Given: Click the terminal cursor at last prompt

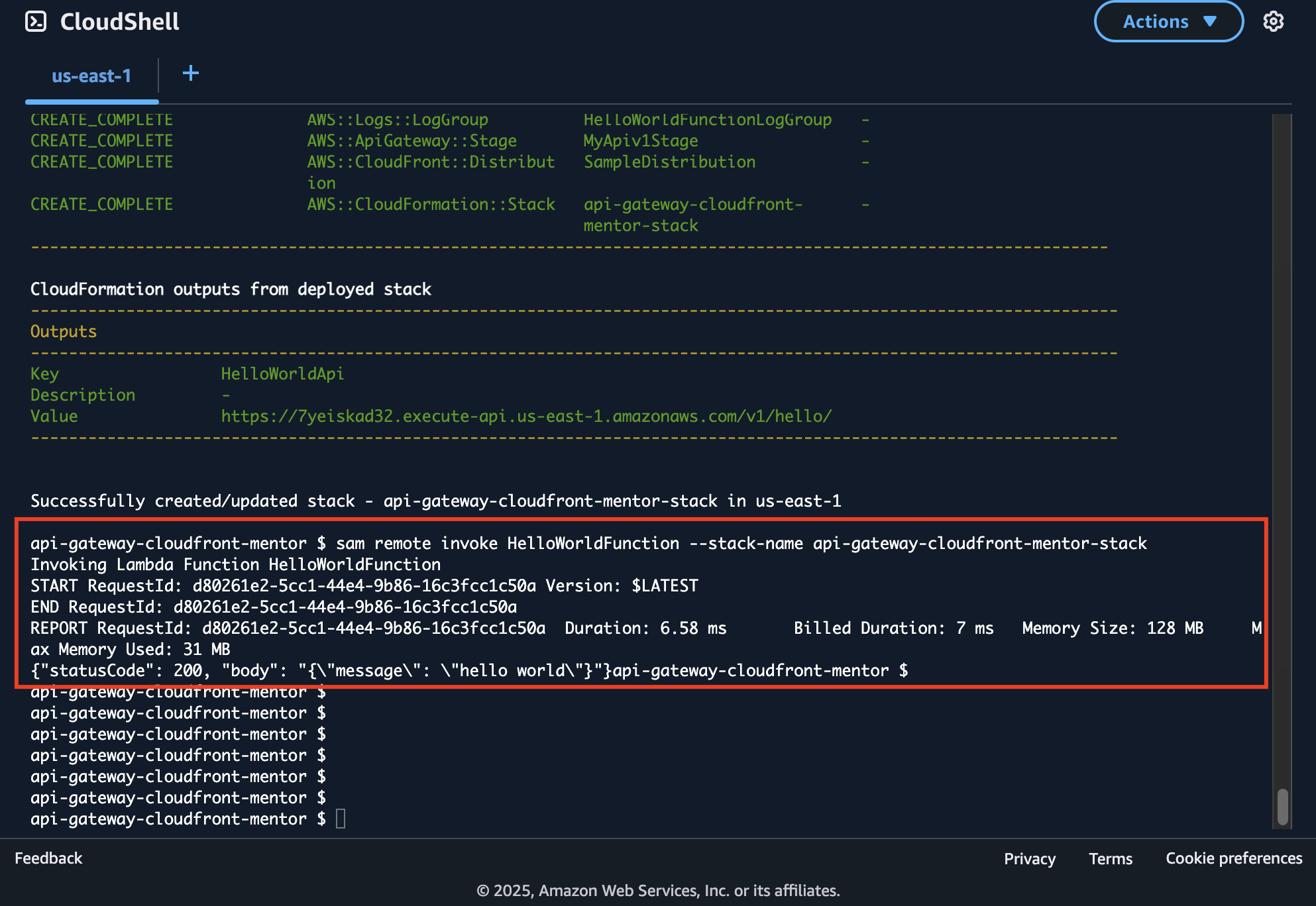Looking at the screenshot, I should click(341, 819).
